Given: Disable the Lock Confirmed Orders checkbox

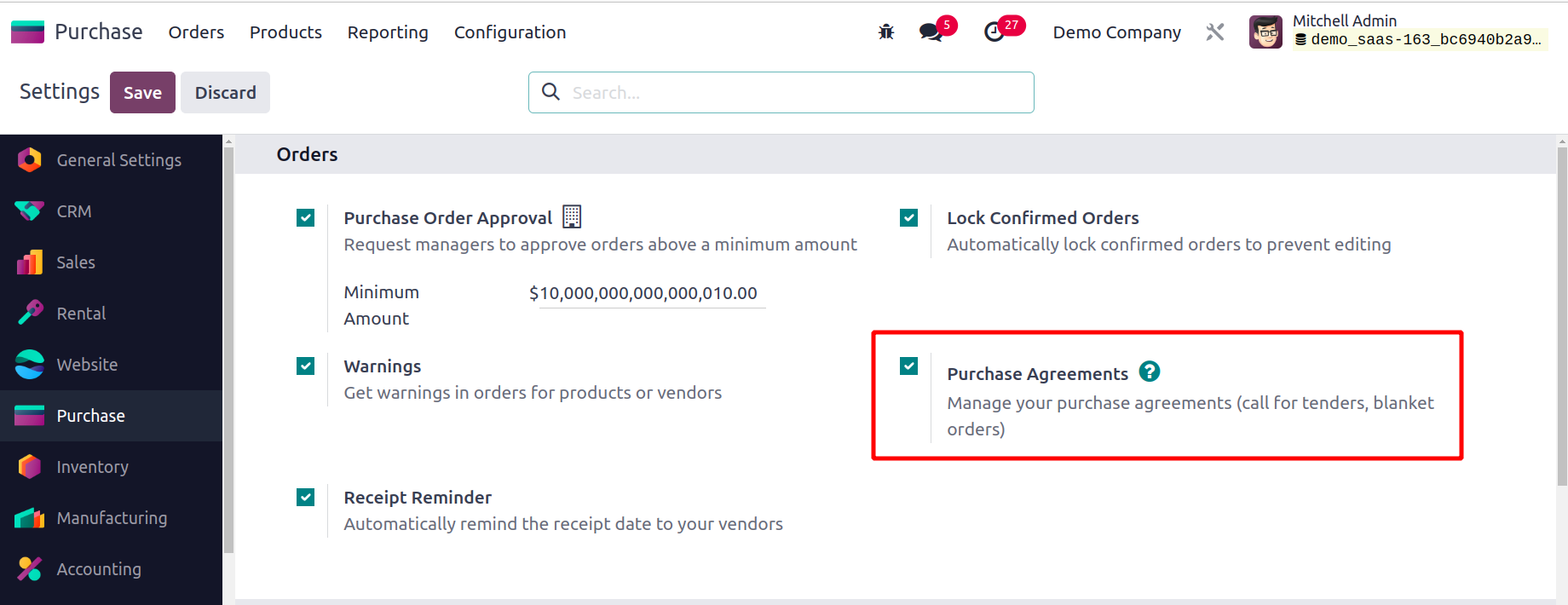Looking at the screenshot, I should pos(909,218).
